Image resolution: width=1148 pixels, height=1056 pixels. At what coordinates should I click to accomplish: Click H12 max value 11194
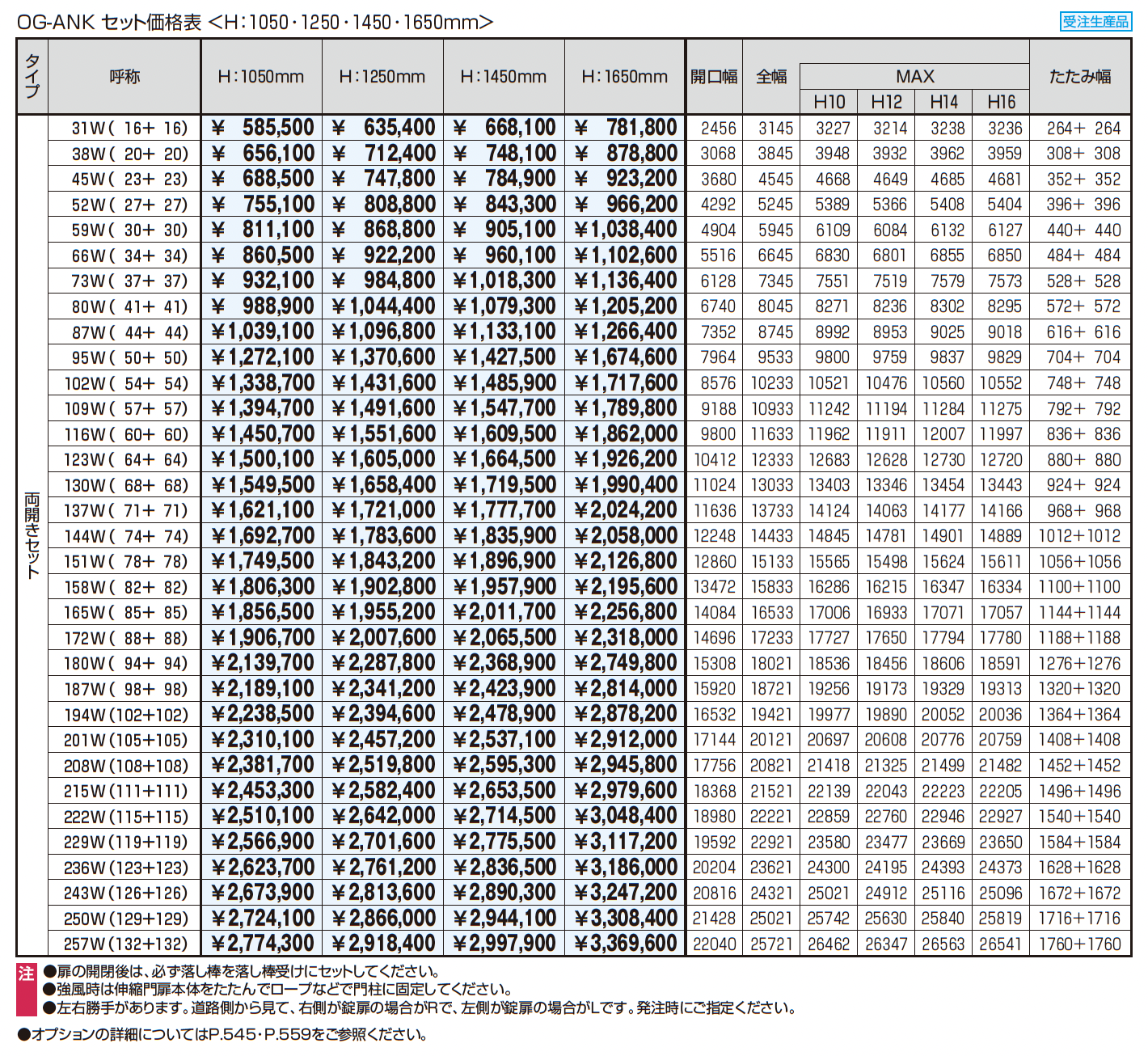click(x=886, y=409)
